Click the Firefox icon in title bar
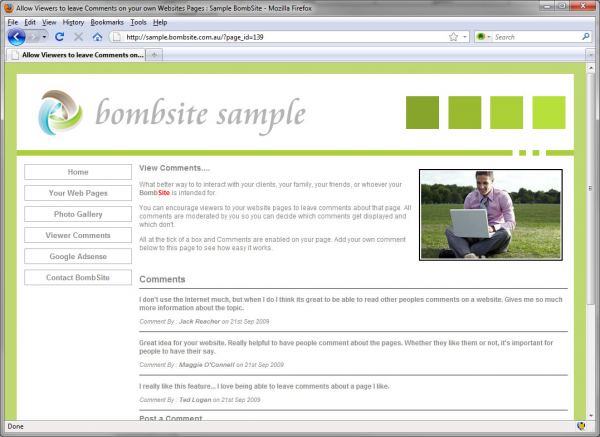The height and width of the screenshot is (437, 600). pyautogui.click(x=8, y=8)
